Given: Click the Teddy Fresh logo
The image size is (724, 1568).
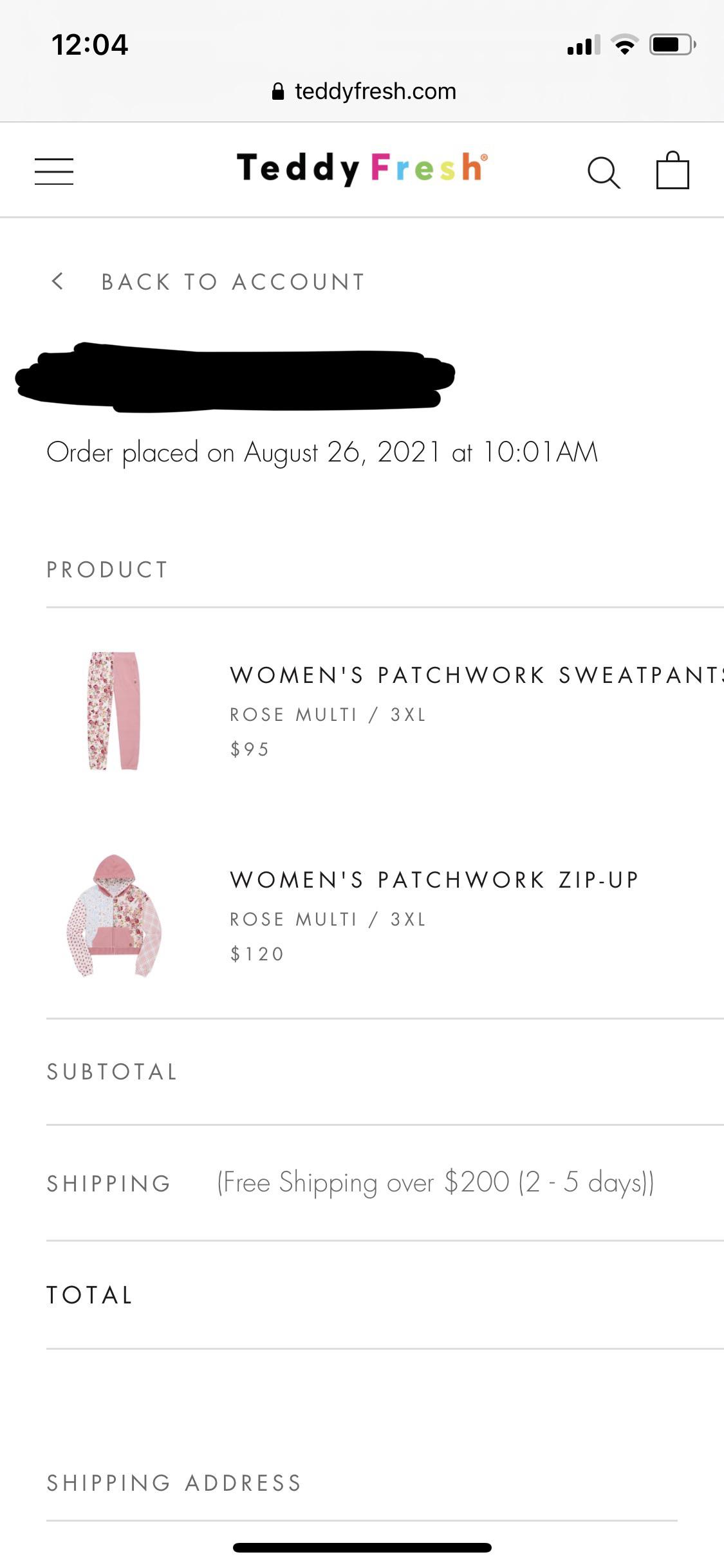Looking at the screenshot, I should point(362,168).
